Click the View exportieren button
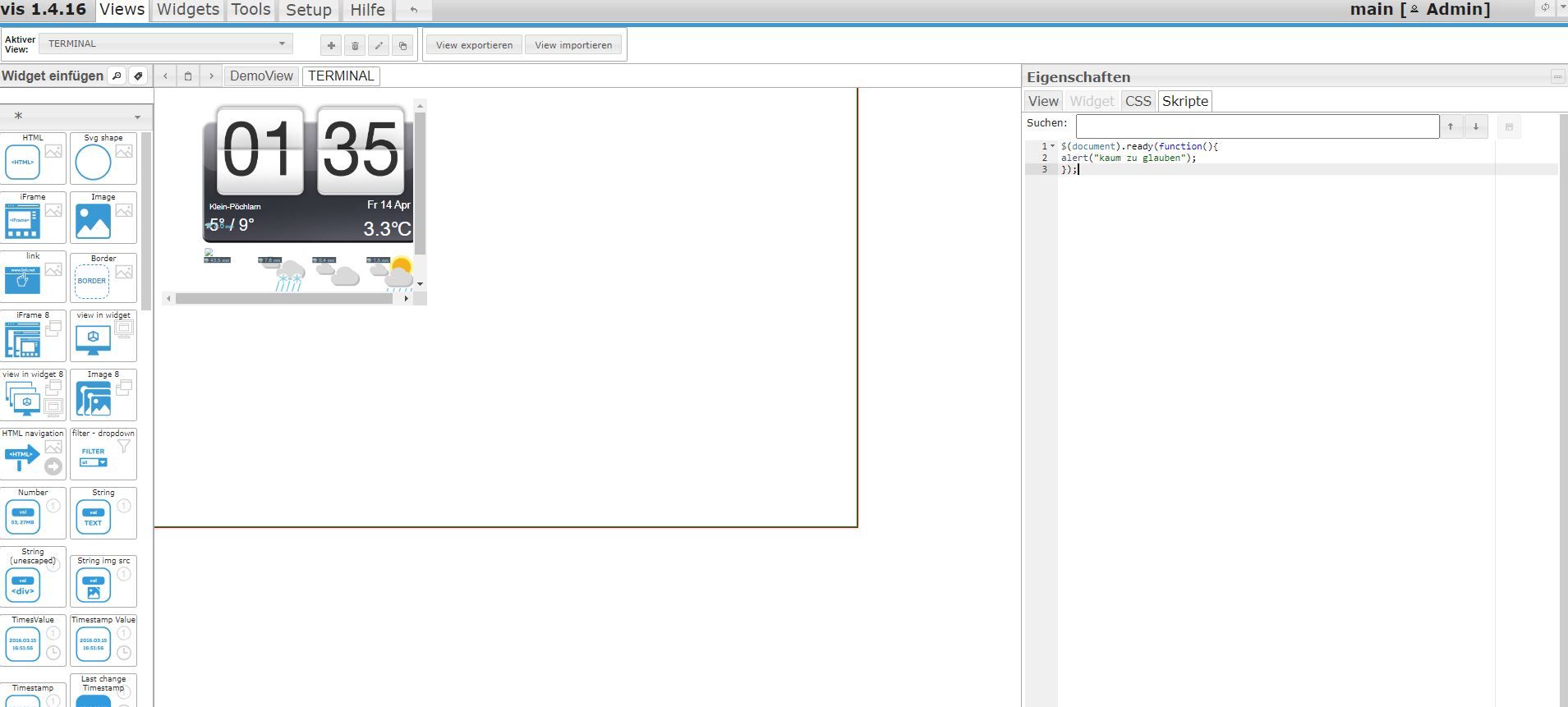1568x707 pixels. point(474,45)
